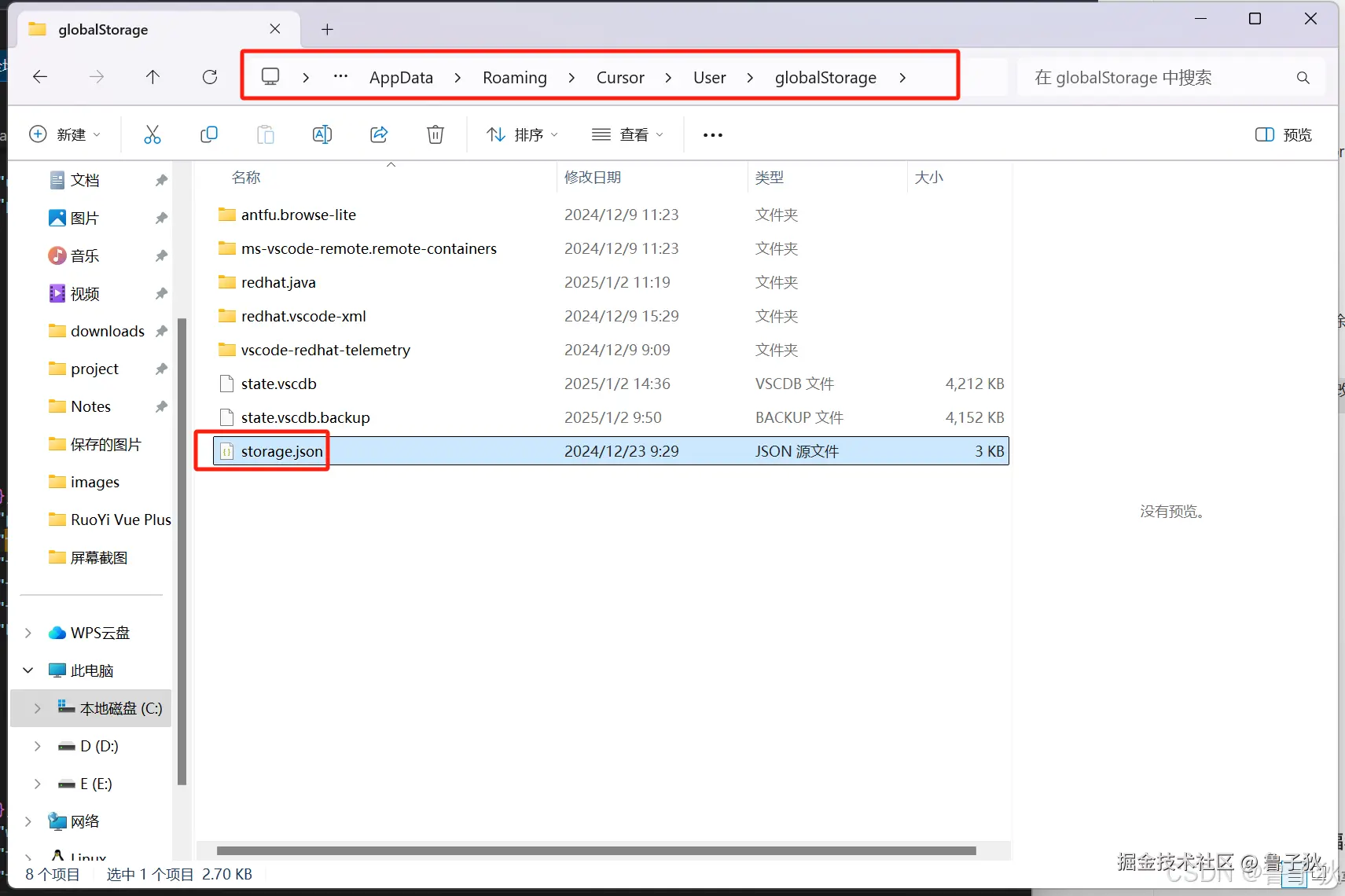Open 图片 (Pictures) in the sidebar

point(85,218)
